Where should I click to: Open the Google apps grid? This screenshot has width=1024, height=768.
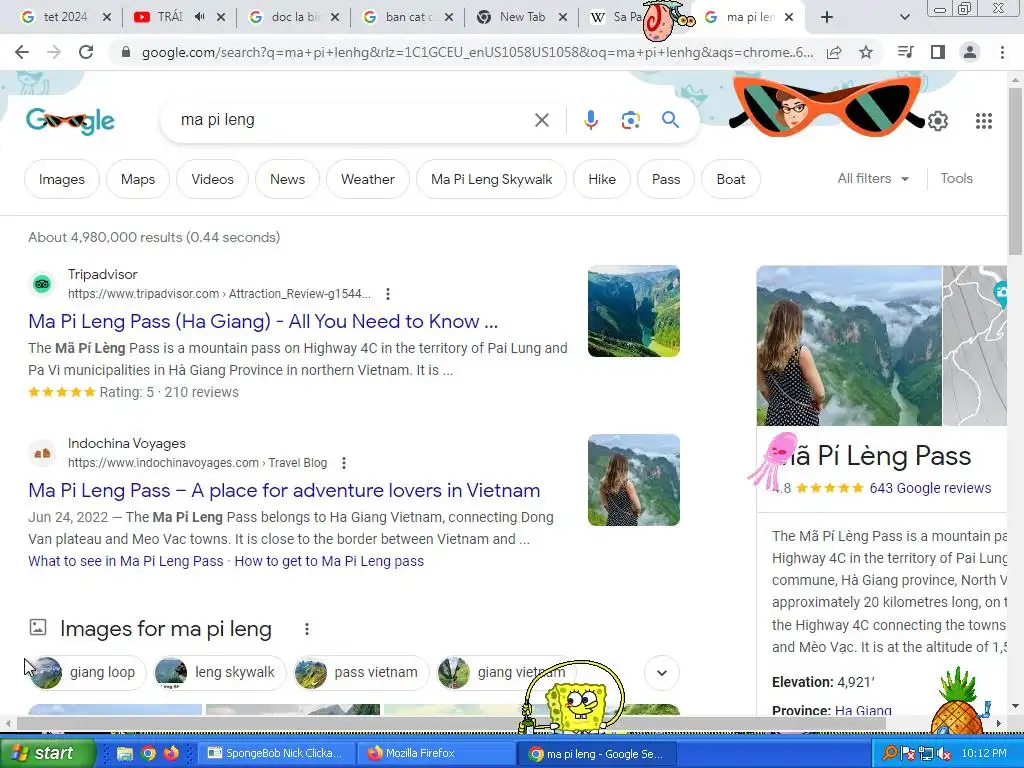(984, 121)
